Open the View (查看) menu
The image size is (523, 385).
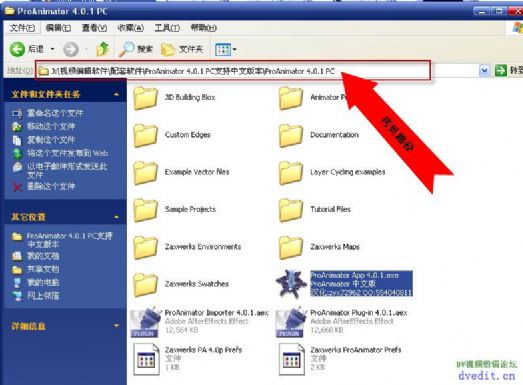click(94, 28)
